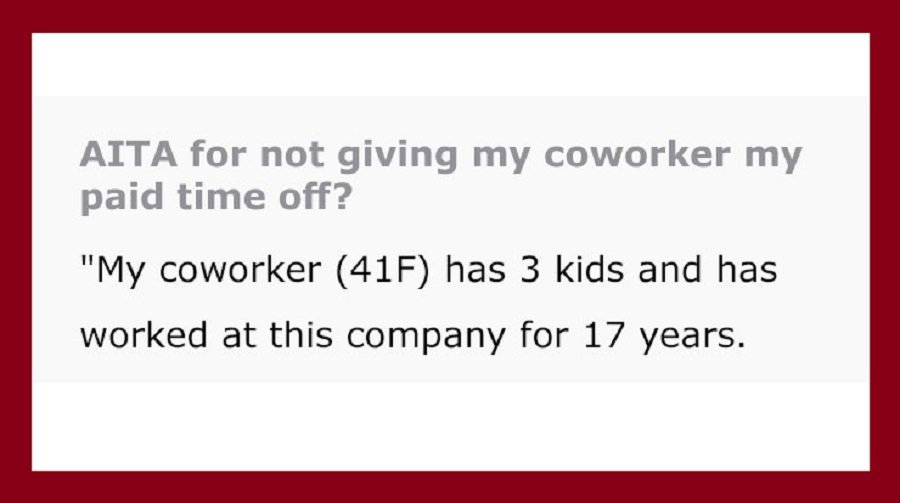Click "17 years." at the end of the post
Image resolution: width=900 pixels, height=503 pixels.
point(664,335)
